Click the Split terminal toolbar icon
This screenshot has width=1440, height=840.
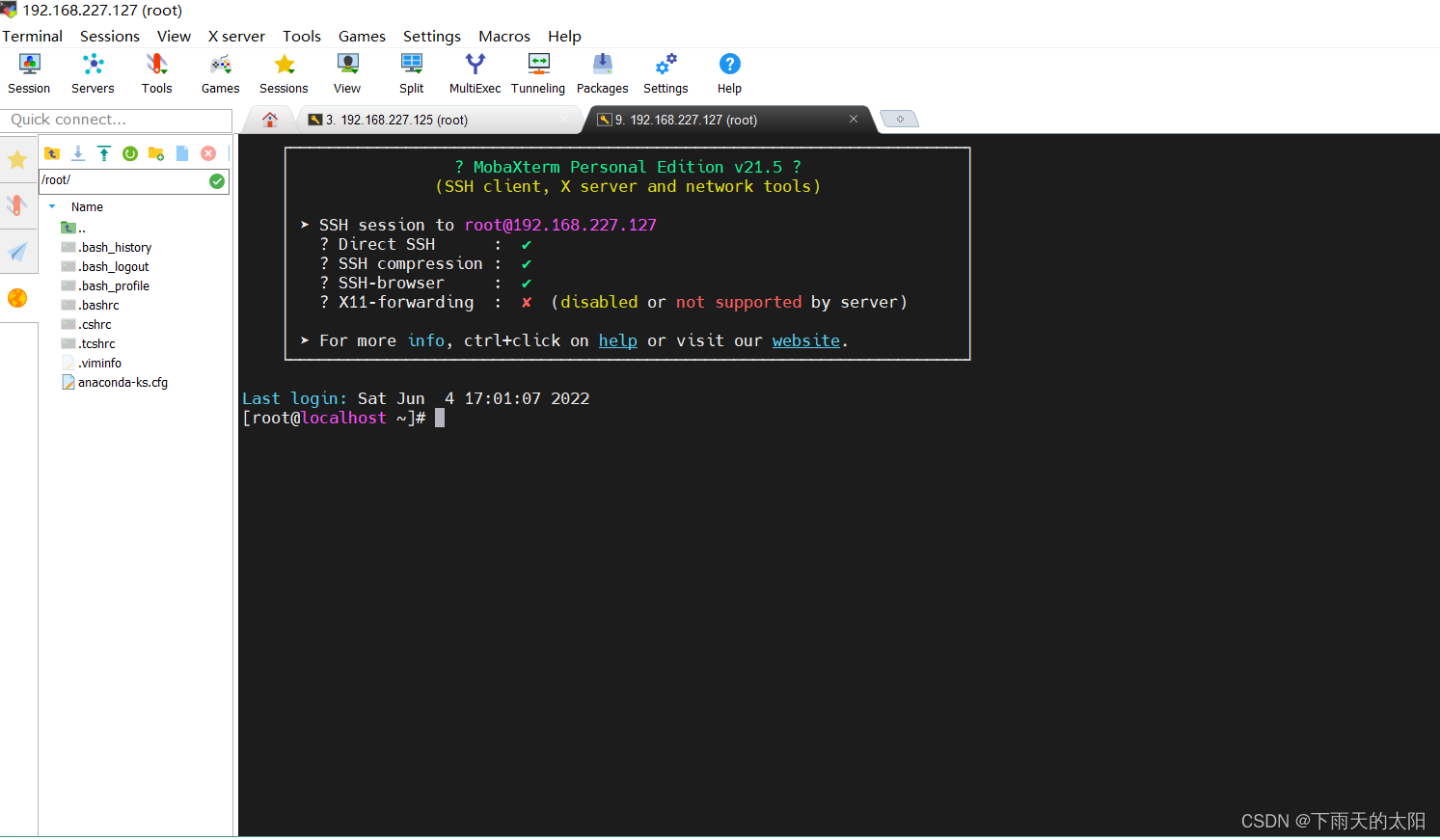(x=412, y=73)
